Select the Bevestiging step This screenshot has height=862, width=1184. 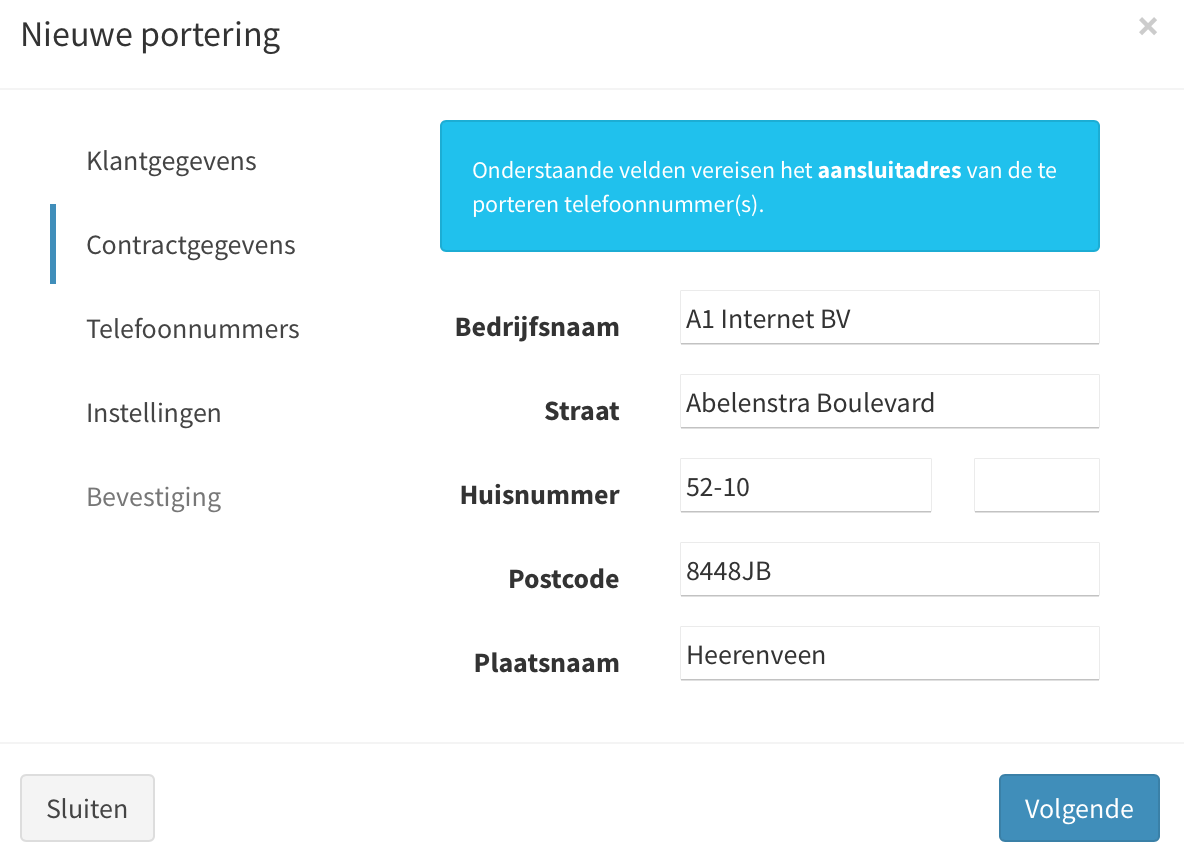(x=154, y=496)
